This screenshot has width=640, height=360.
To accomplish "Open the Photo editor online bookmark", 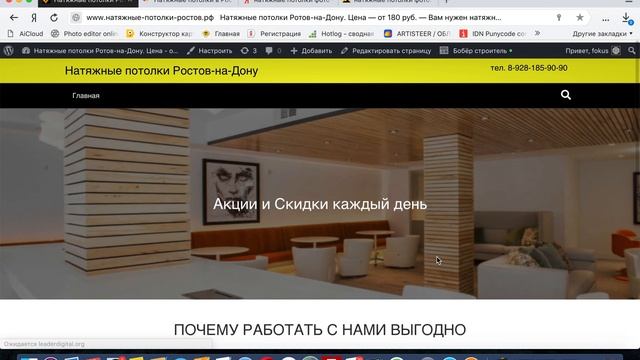I will coord(84,33).
